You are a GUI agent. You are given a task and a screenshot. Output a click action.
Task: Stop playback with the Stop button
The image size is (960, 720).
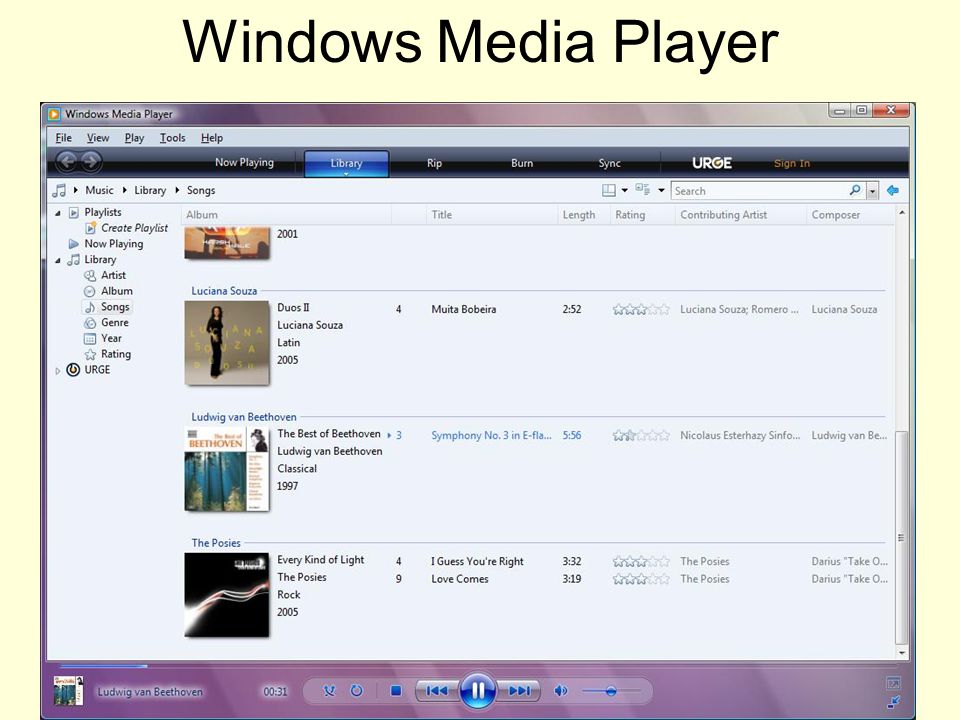(x=396, y=691)
